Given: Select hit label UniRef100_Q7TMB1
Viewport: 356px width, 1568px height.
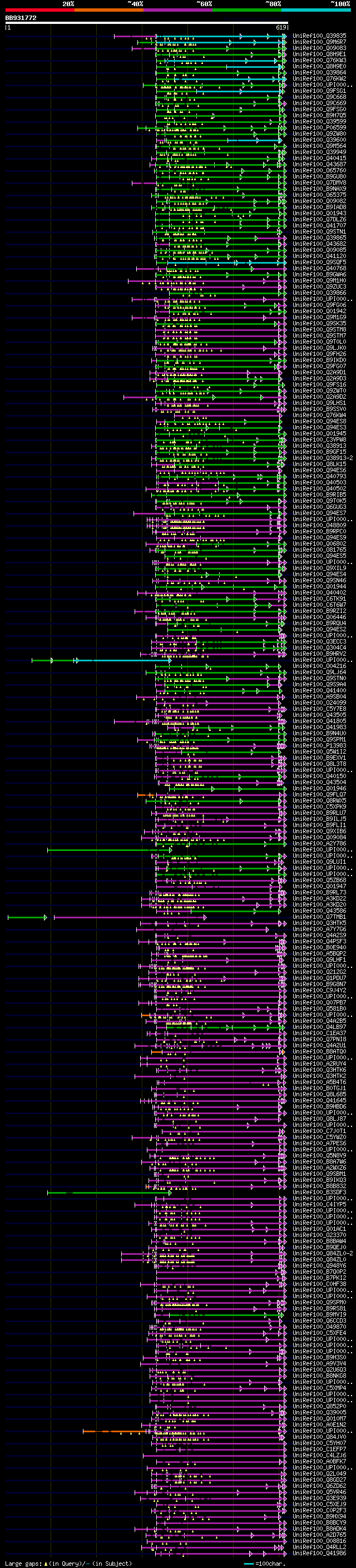Looking at the screenshot, I should [319, 917].
